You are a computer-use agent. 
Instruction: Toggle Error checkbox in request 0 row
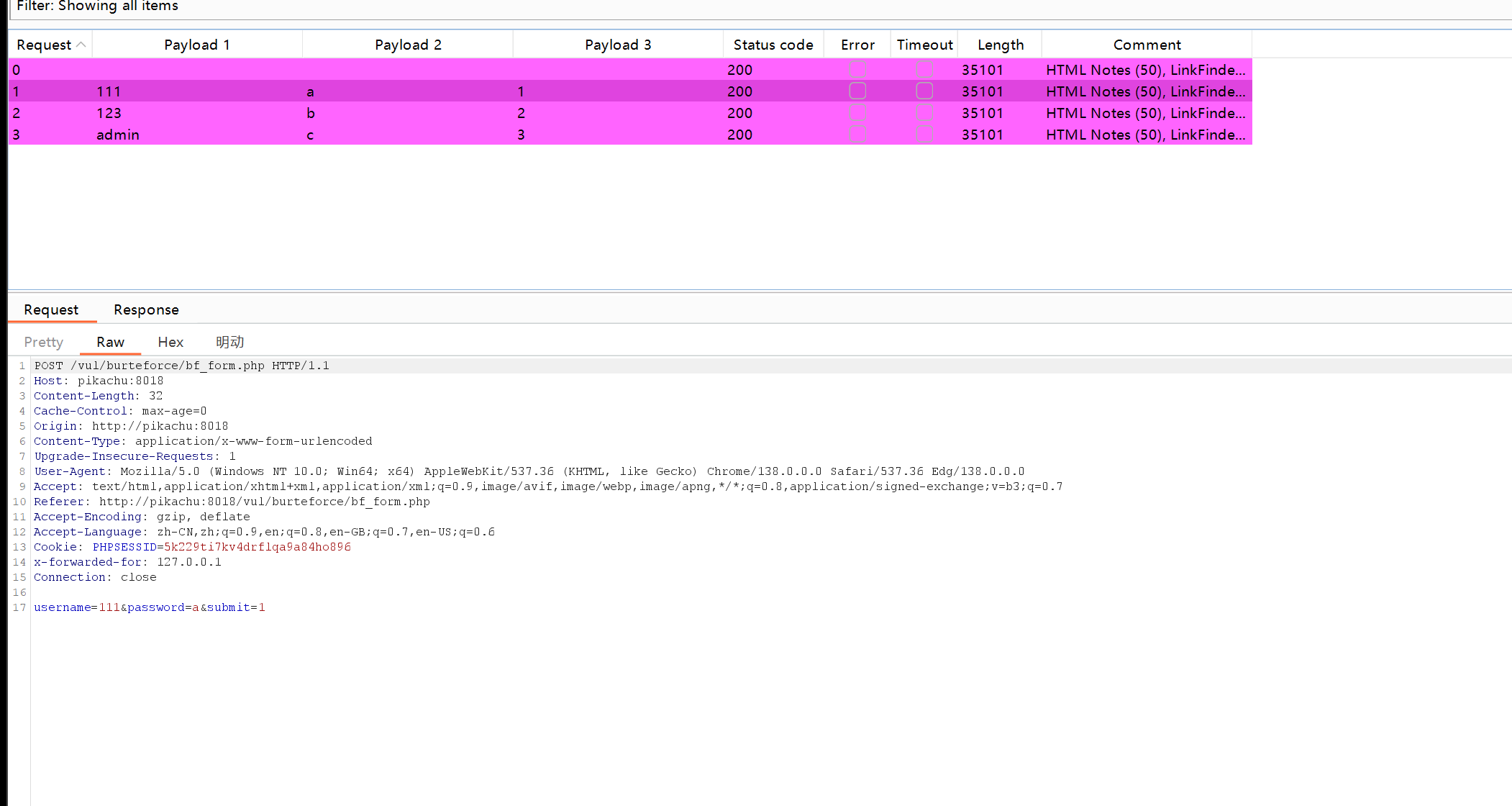[x=857, y=70]
